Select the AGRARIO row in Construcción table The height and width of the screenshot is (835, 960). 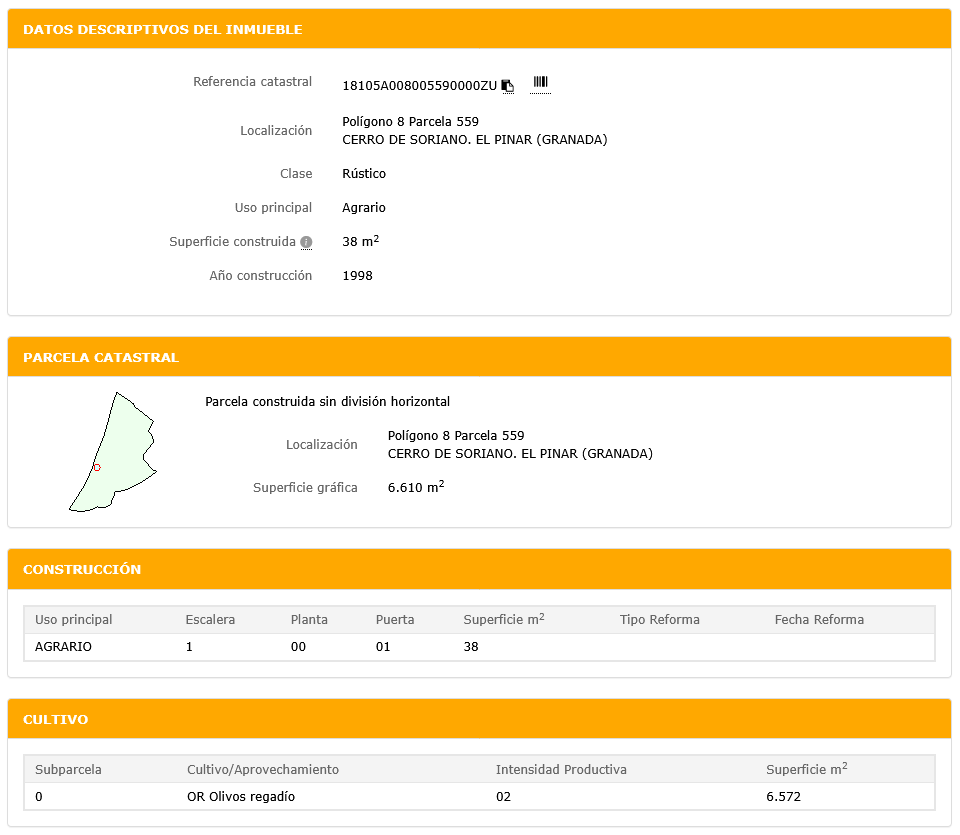[63, 647]
